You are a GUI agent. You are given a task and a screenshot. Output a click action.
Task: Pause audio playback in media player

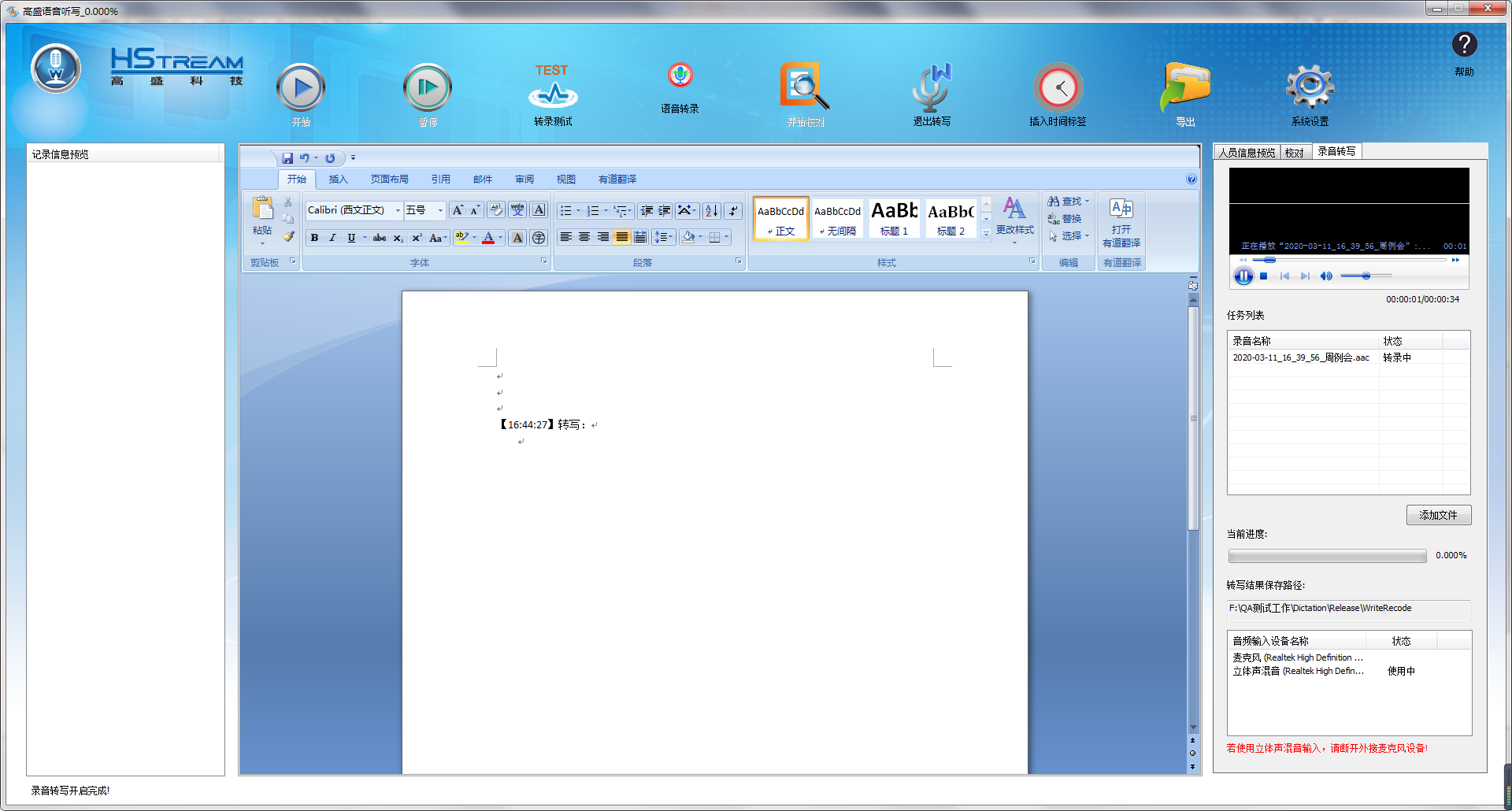(1243, 276)
